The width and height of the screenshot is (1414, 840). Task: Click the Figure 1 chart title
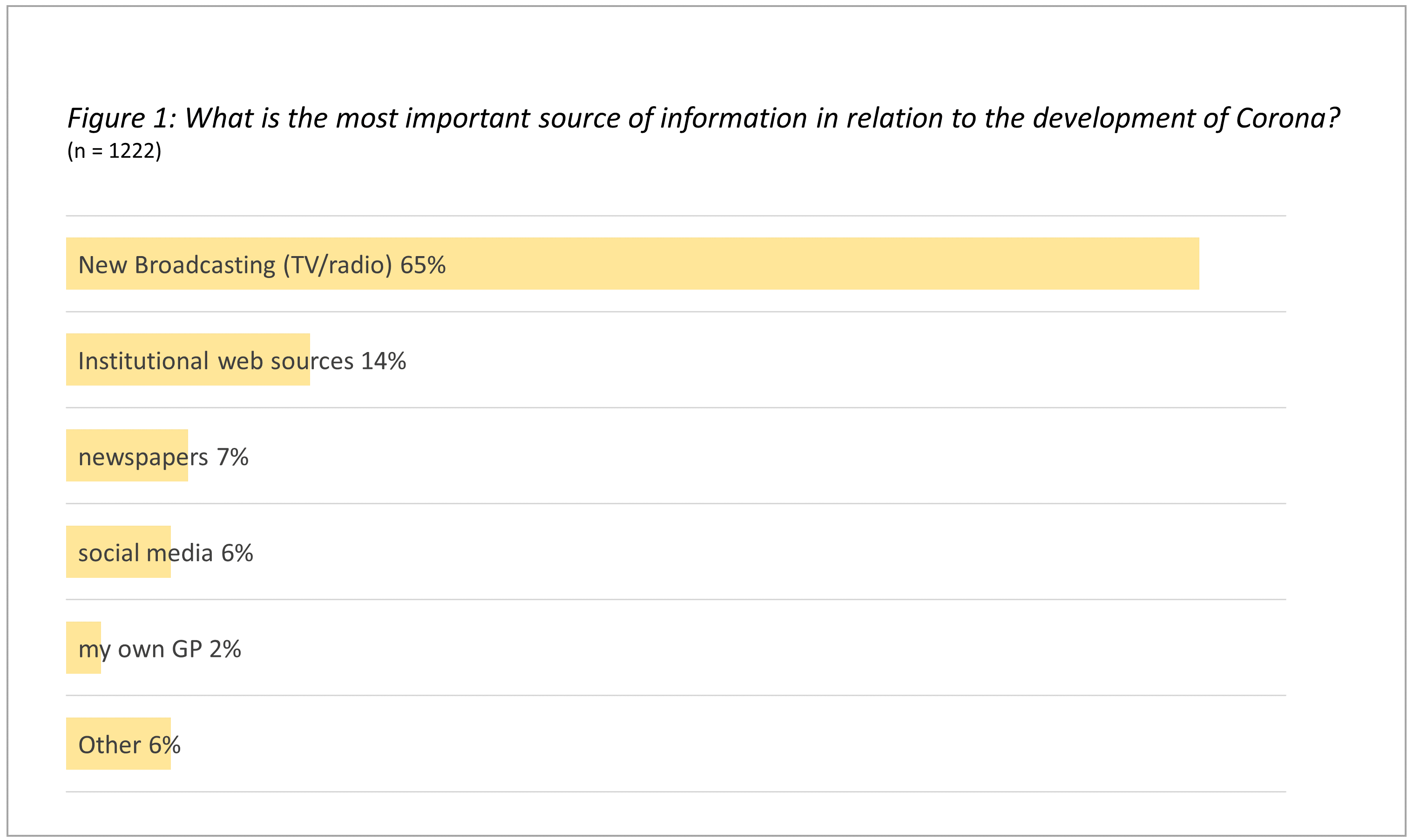[x=703, y=118]
